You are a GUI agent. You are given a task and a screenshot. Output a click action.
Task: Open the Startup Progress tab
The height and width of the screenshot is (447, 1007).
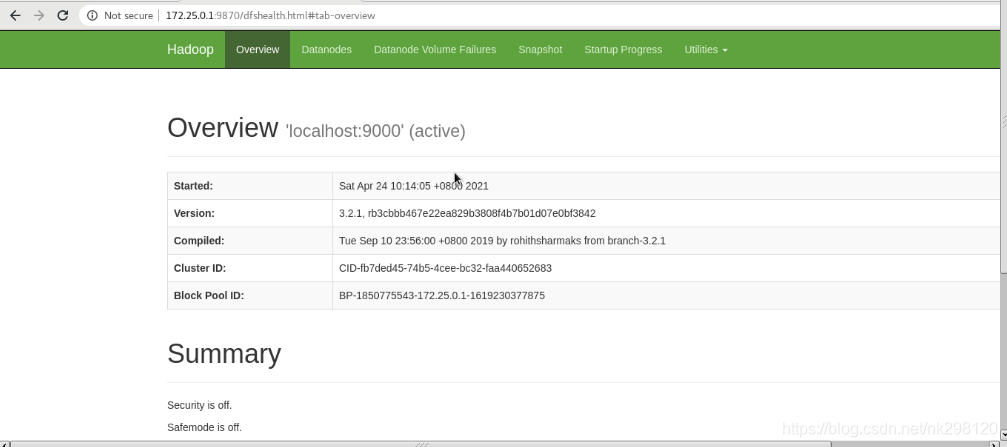pos(623,49)
